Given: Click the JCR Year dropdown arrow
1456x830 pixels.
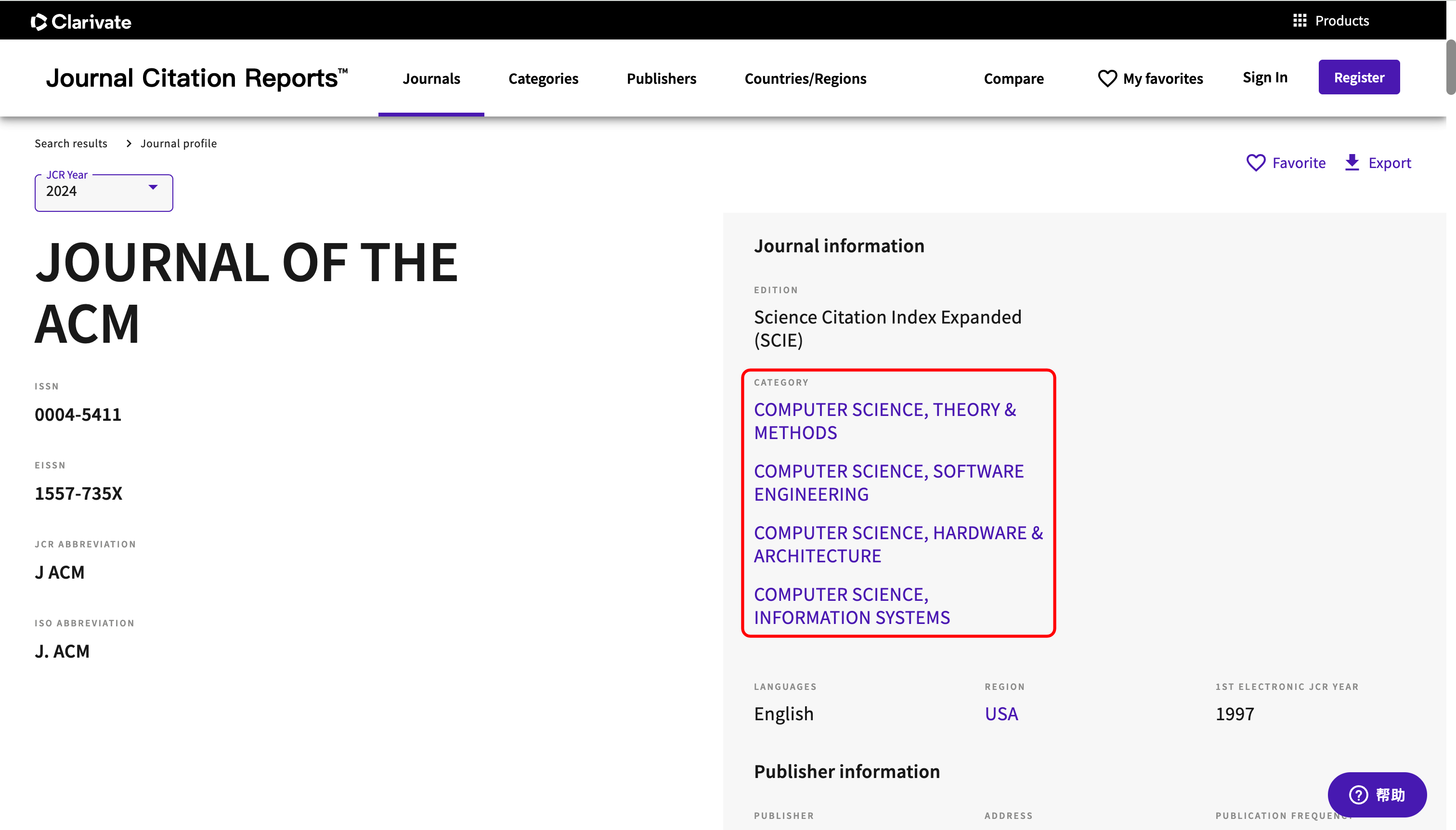Looking at the screenshot, I should pyautogui.click(x=153, y=187).
